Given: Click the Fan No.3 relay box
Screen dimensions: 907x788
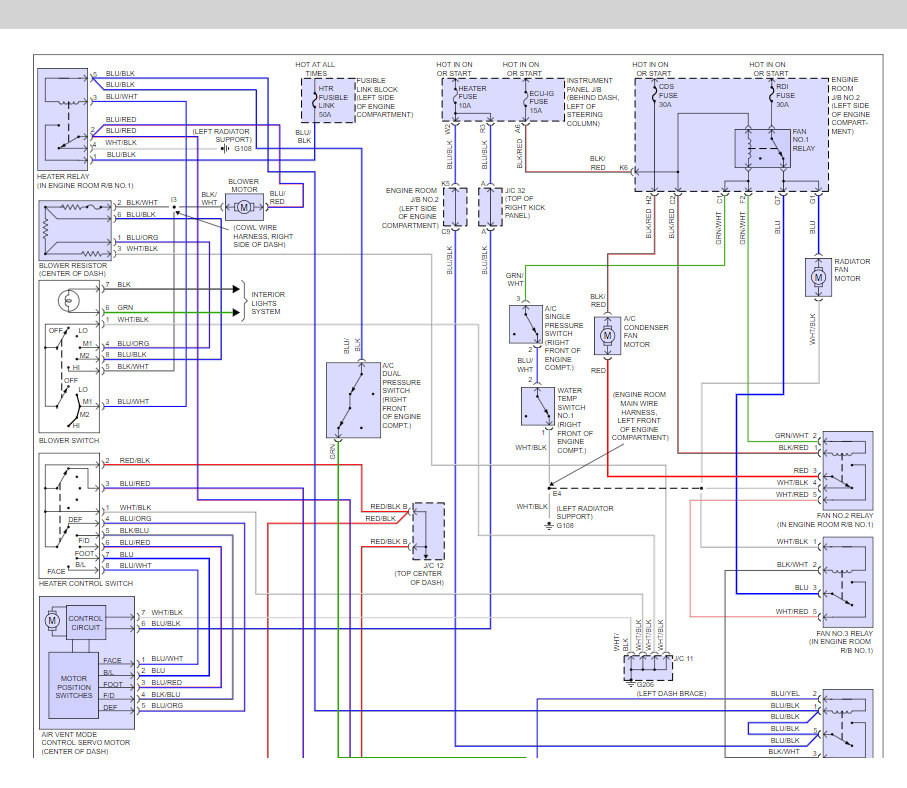Looking at the screenshot, I should [847, 582].
